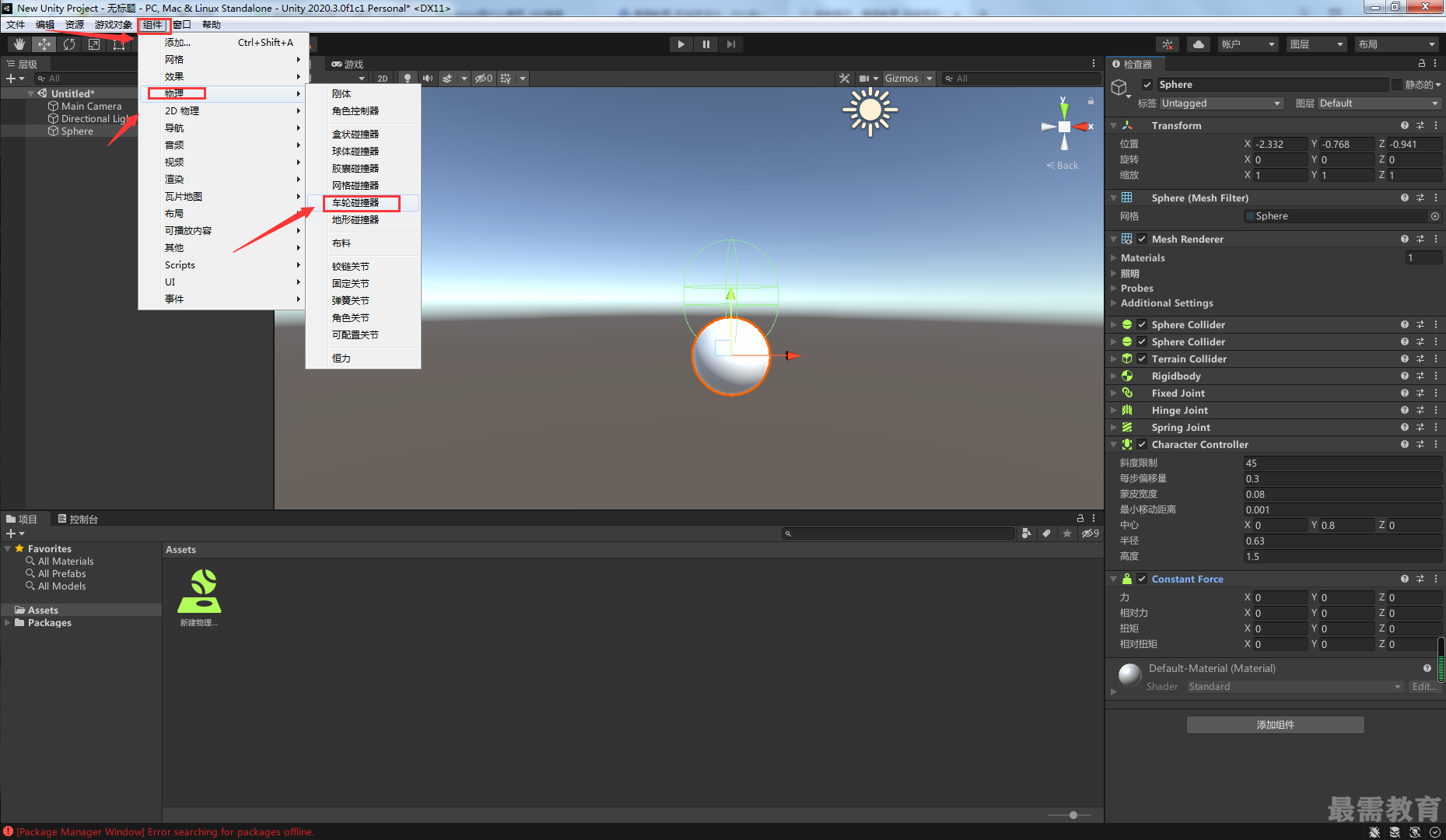
Task: Collapse the Favorites tree in Project
Action: click(x=8, y=549)
